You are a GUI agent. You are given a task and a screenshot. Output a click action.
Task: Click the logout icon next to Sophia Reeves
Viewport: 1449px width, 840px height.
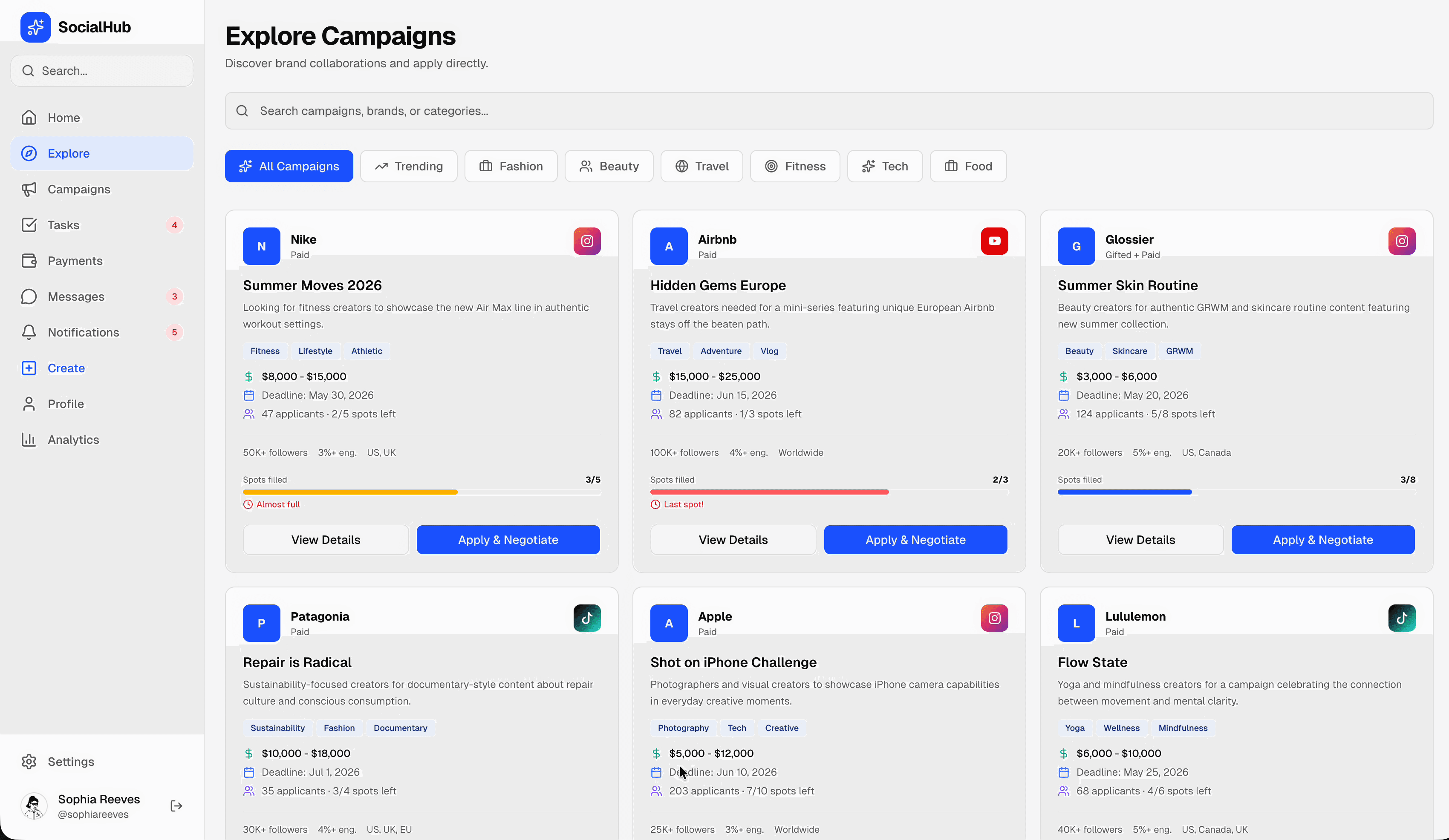[x=176, y=805]
